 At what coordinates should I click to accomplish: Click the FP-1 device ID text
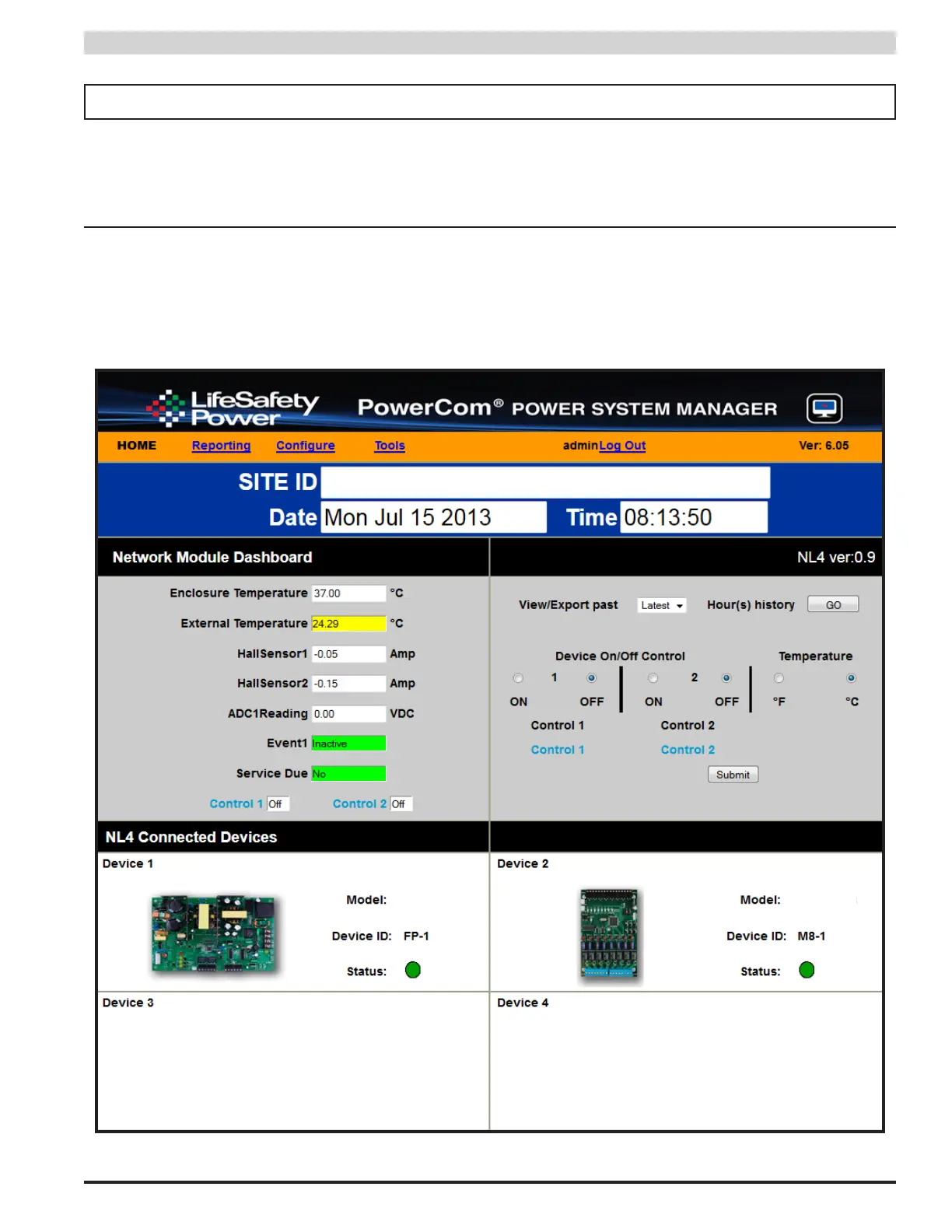[416, 936]
